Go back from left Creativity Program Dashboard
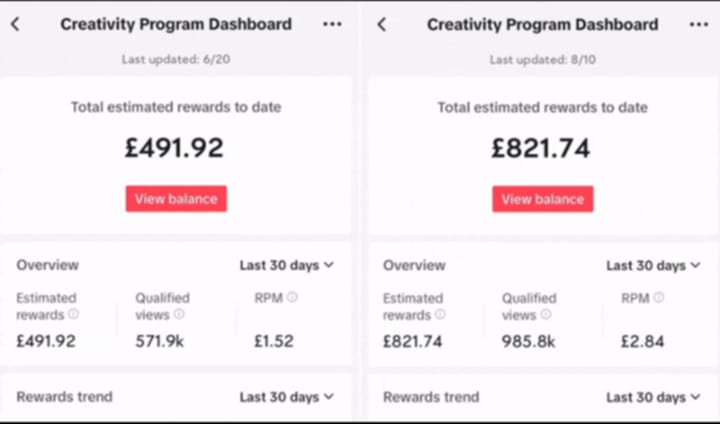The image size is (720, 424). [x=15, y=24]
